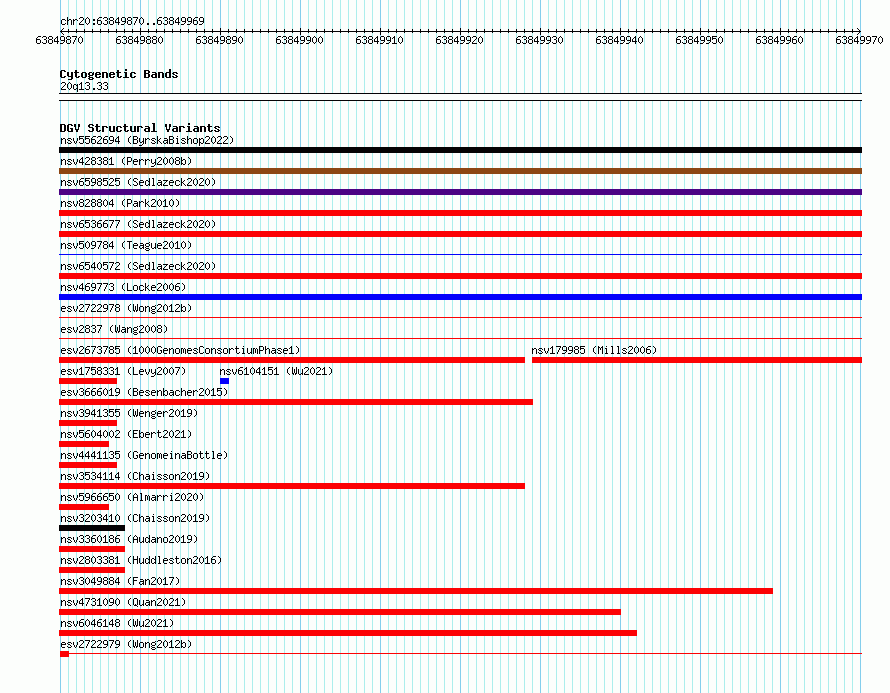890x693 pixels.
Task: Open the nsv428381 (Perry2008b) label
Action: pos(126,161)
